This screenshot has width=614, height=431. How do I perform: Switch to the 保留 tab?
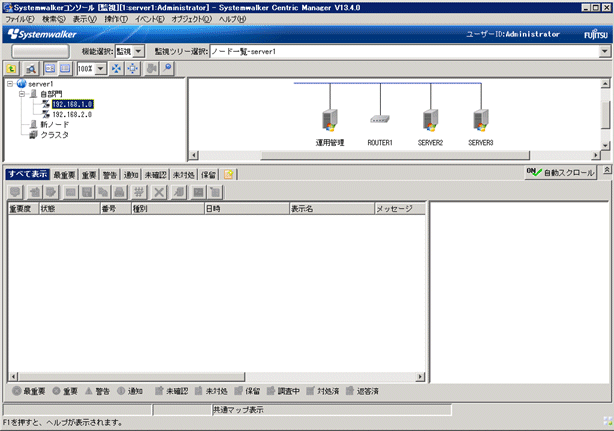[x=208, y=175]
